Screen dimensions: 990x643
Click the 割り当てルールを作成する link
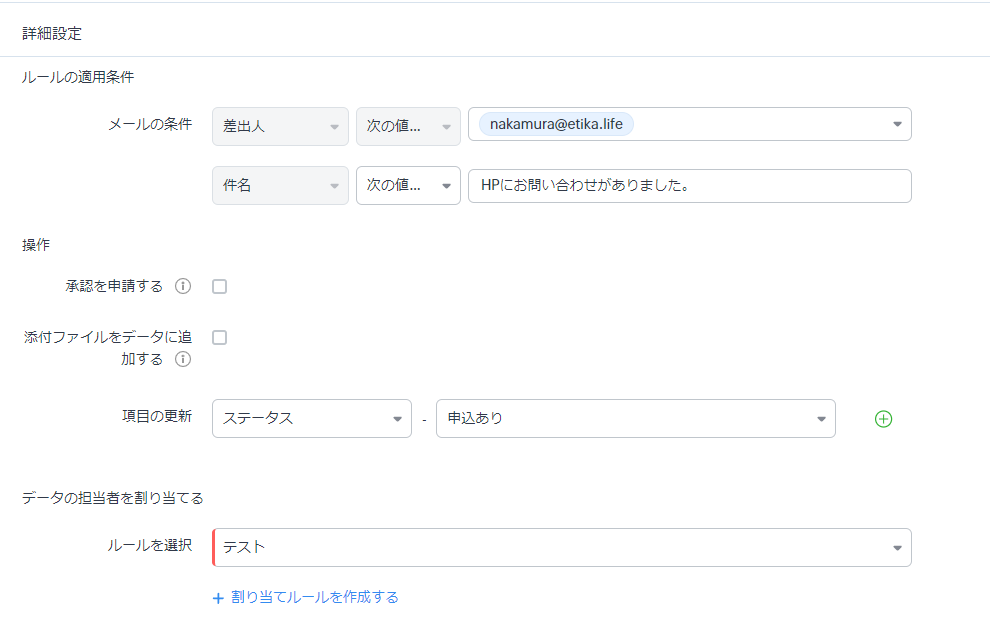pos(314,598)
